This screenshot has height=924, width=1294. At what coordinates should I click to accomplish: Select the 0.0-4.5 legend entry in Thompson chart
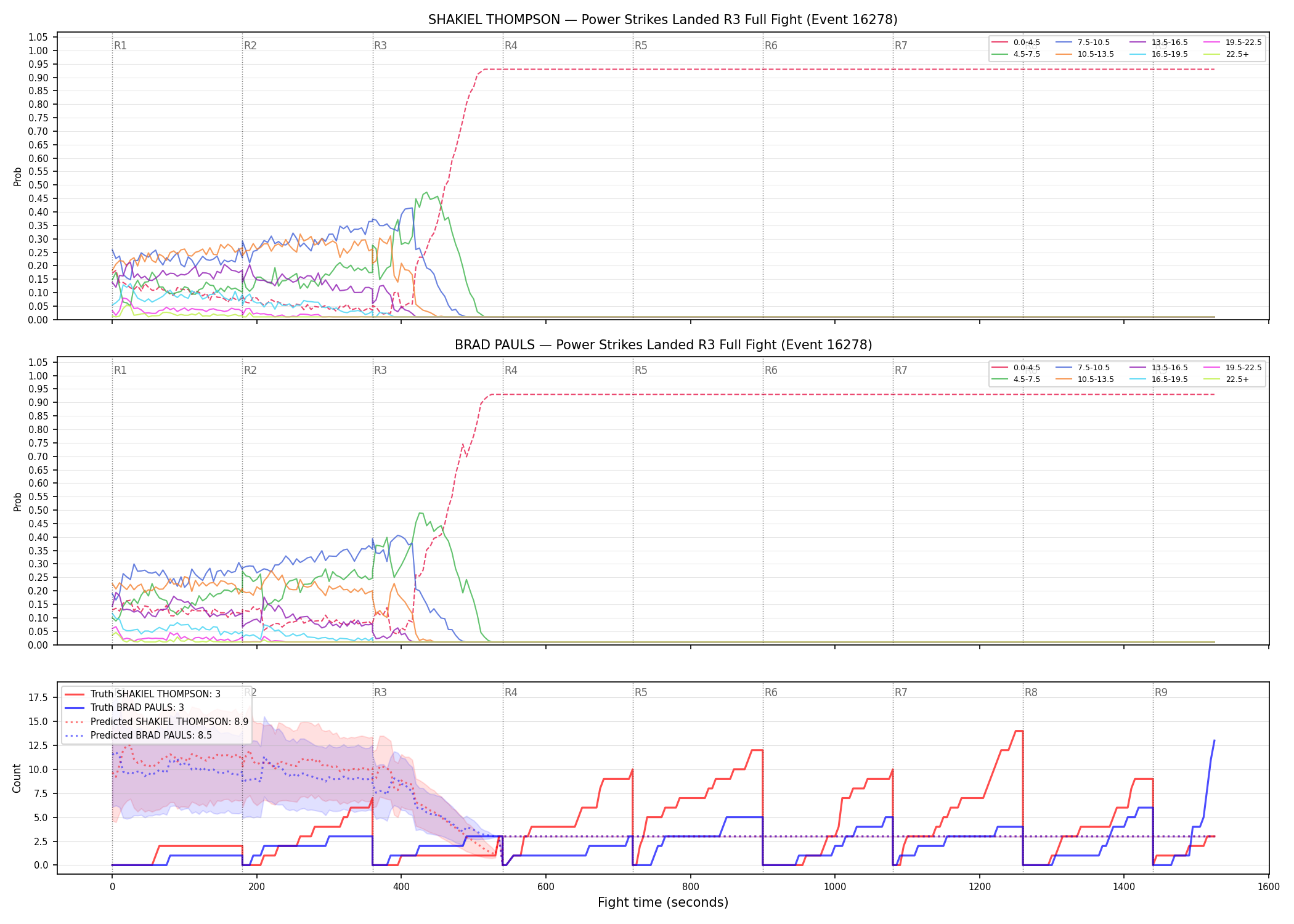click(x=1015, y=43)
